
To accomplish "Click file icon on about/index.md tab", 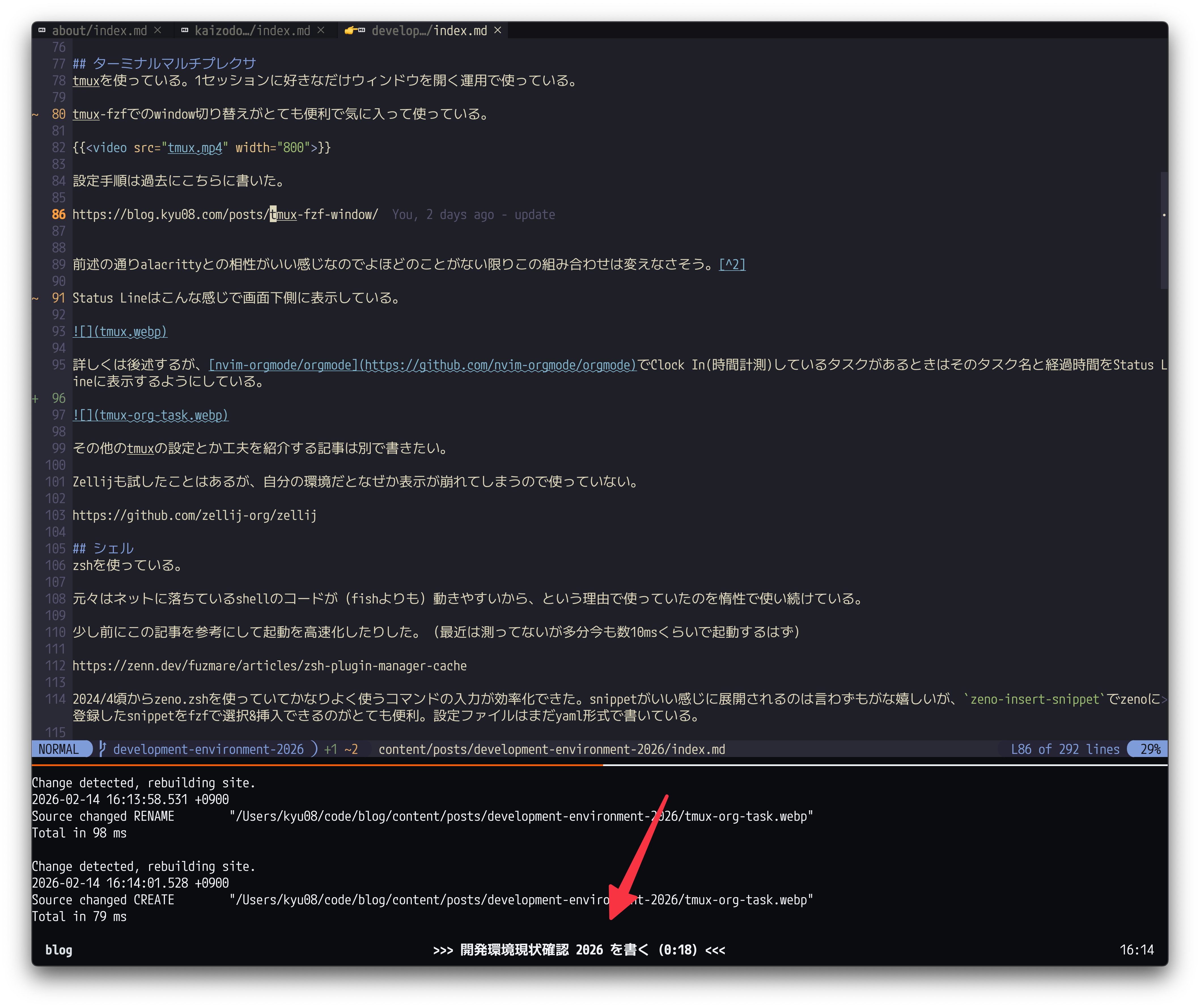I will (x=42, y=30).
